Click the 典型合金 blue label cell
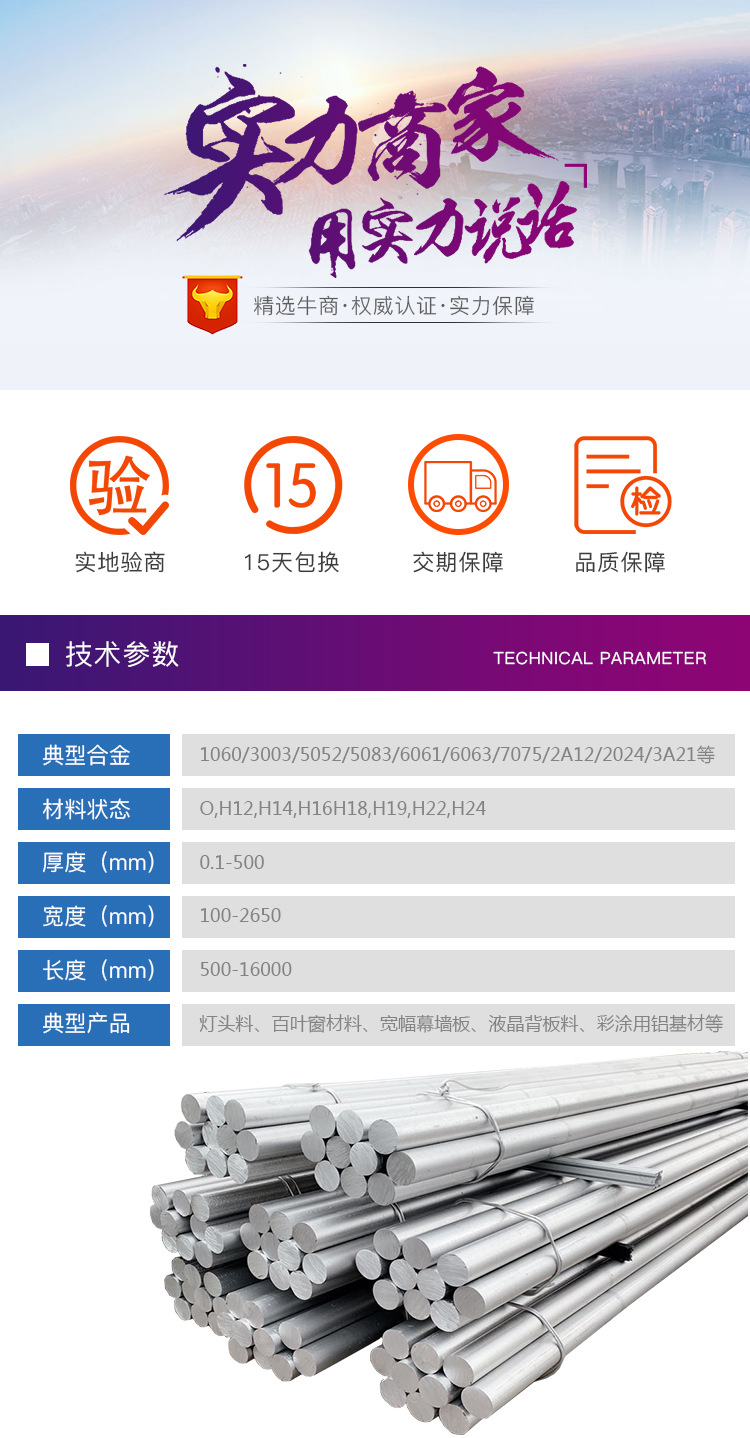 point(94,755)
